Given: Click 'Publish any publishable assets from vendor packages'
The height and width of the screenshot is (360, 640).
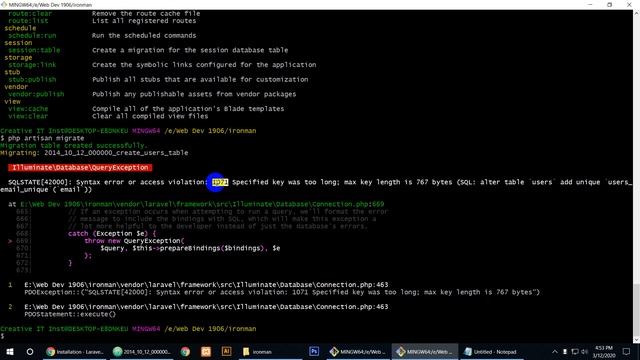Looking at the screenshot, I should pos(194,94).
